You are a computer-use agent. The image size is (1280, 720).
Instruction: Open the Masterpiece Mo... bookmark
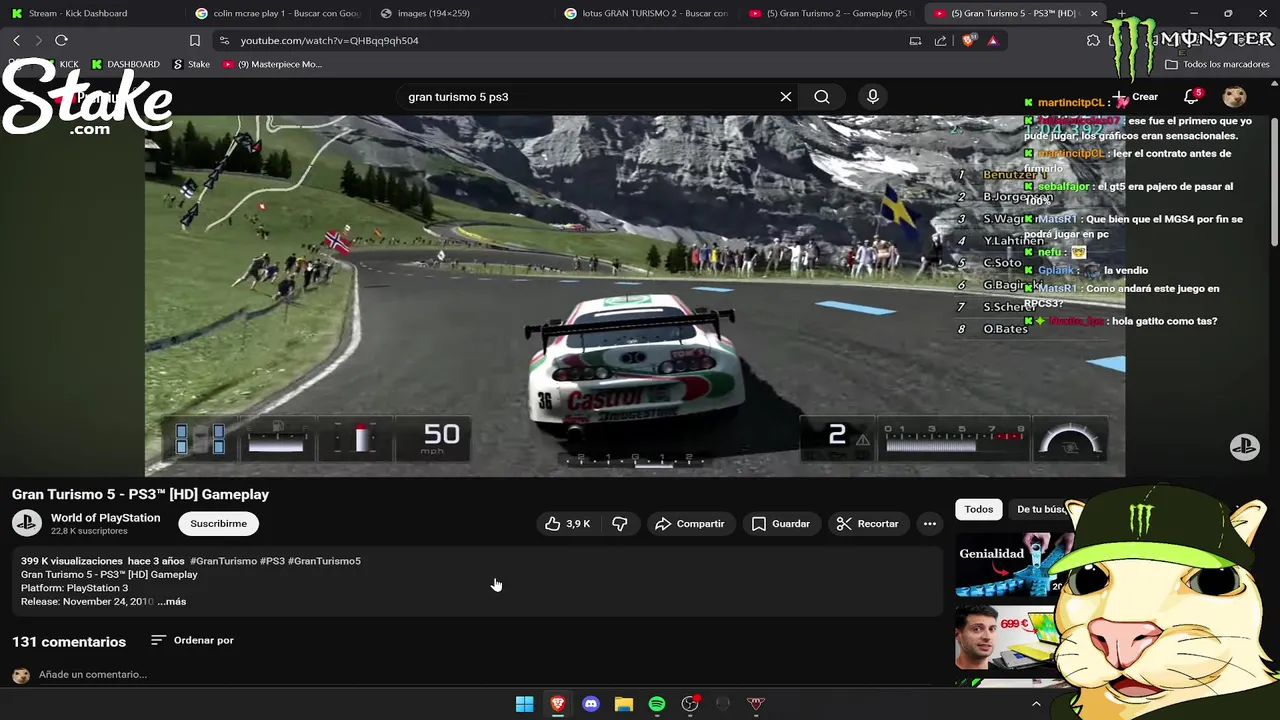(272, 64)
